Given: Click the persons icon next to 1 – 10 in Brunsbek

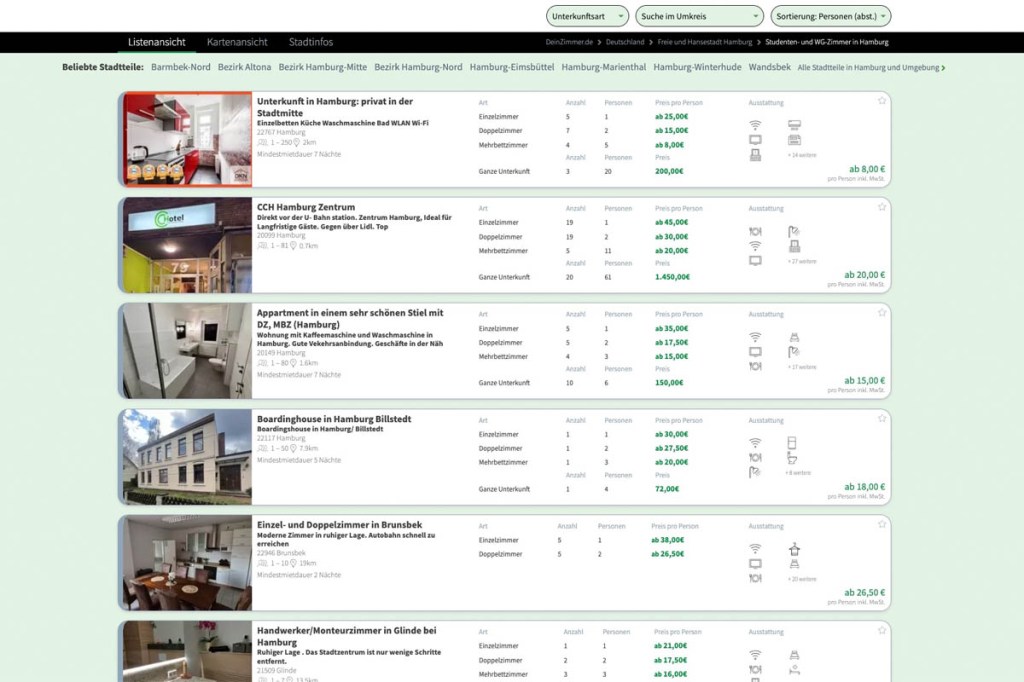Looking at the screenshot, I should click(x=262, y=563).
